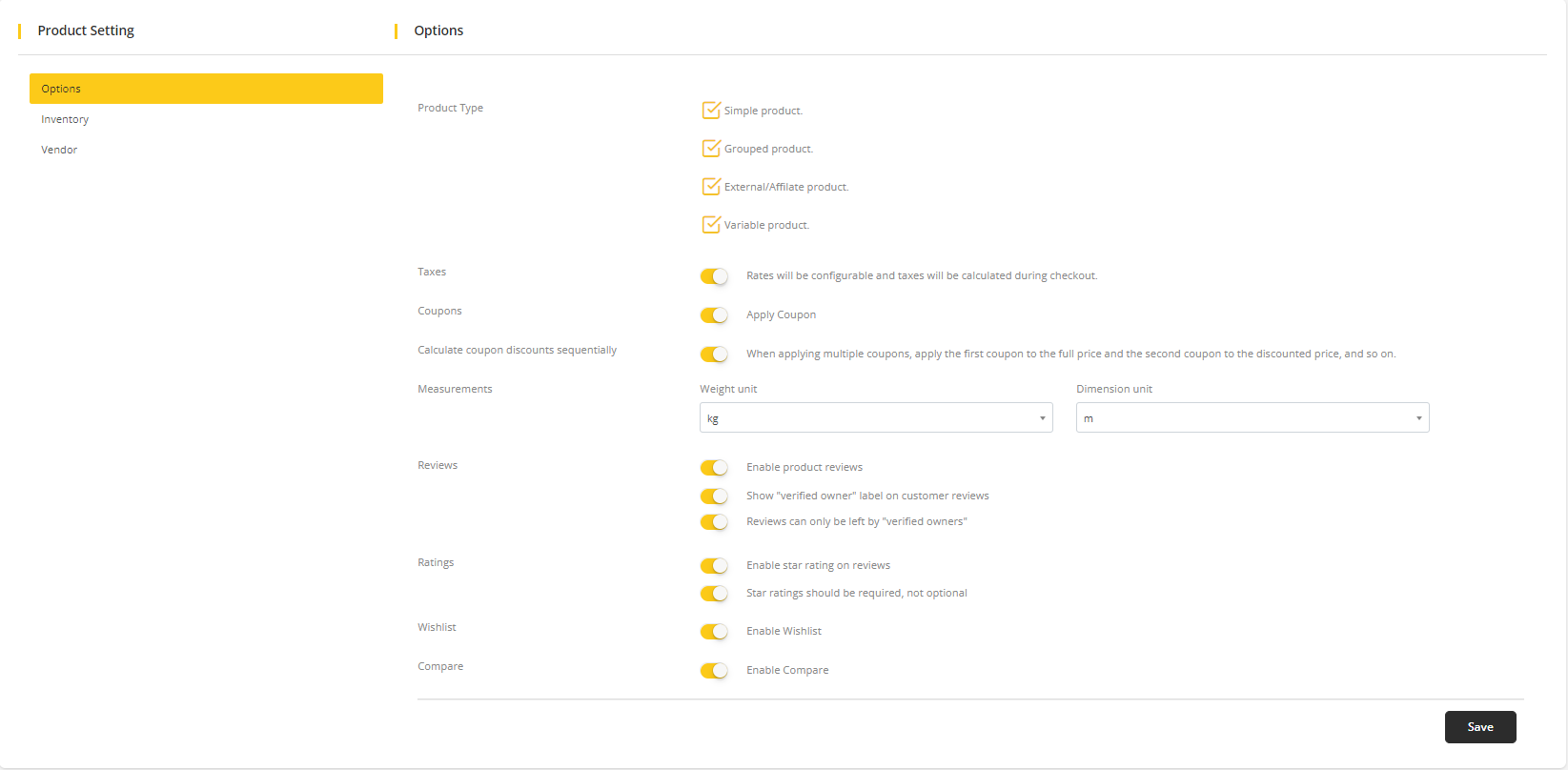Disable Enable product reviews switch
1568x770 pixels.
point(714,468)
